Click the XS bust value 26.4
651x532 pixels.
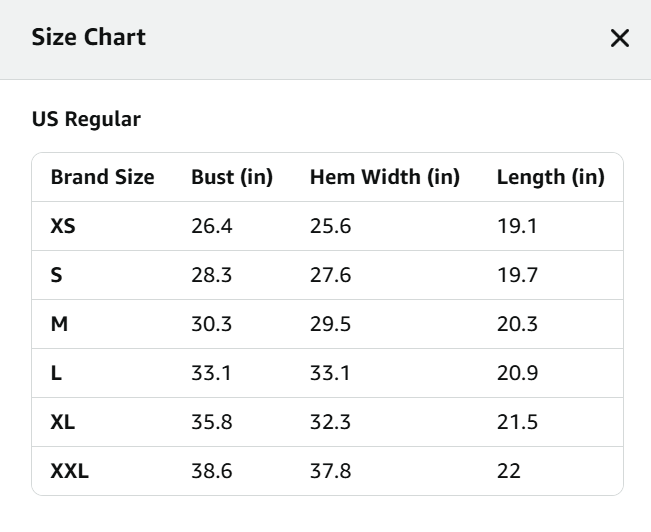[x=211, y=226]
